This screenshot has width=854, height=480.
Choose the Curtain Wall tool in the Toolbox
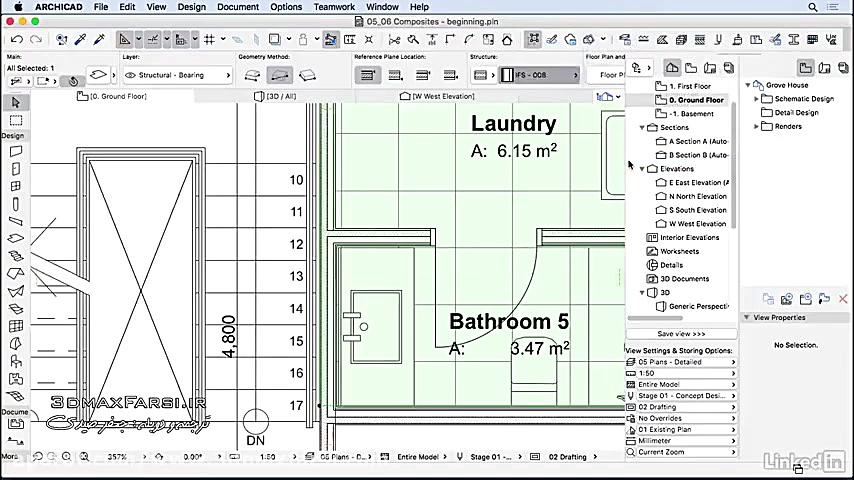tap(16, 326)
